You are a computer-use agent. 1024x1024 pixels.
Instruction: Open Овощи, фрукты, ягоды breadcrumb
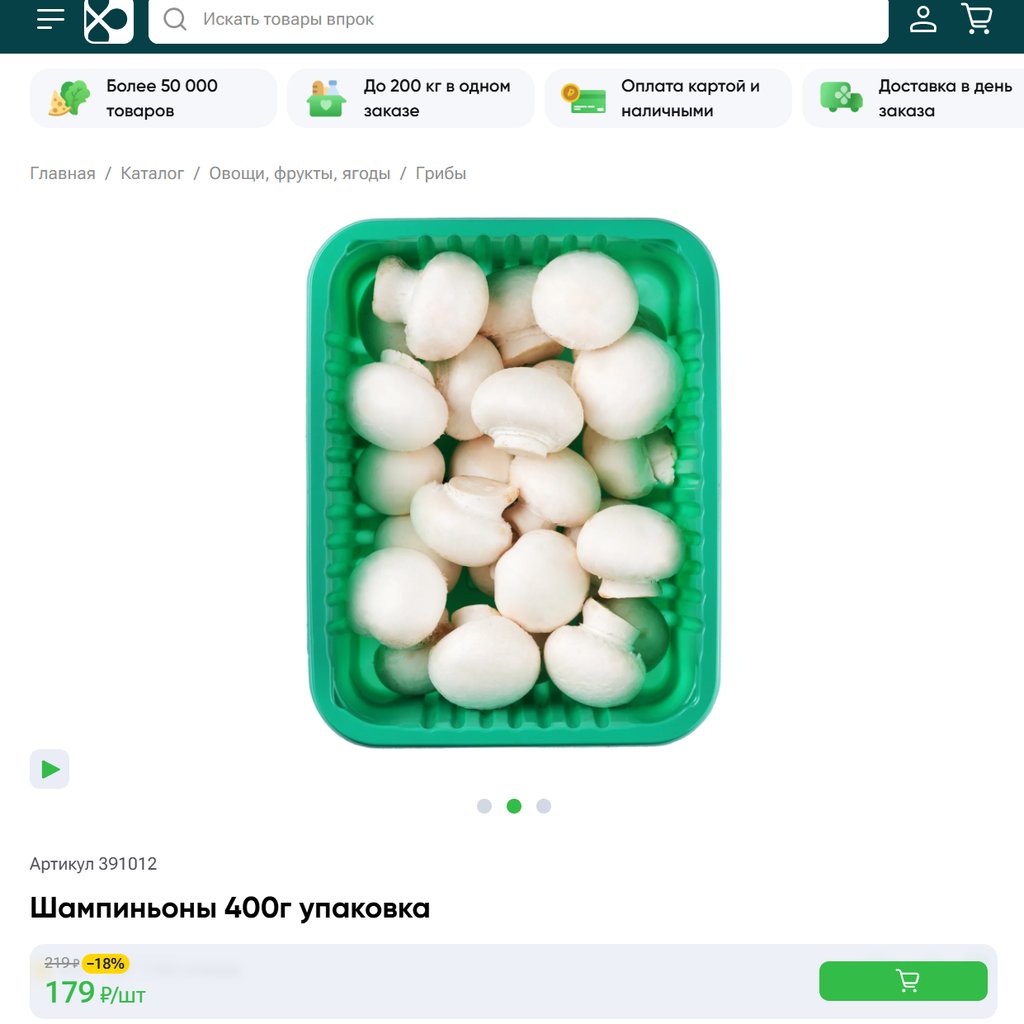(300, 173)
